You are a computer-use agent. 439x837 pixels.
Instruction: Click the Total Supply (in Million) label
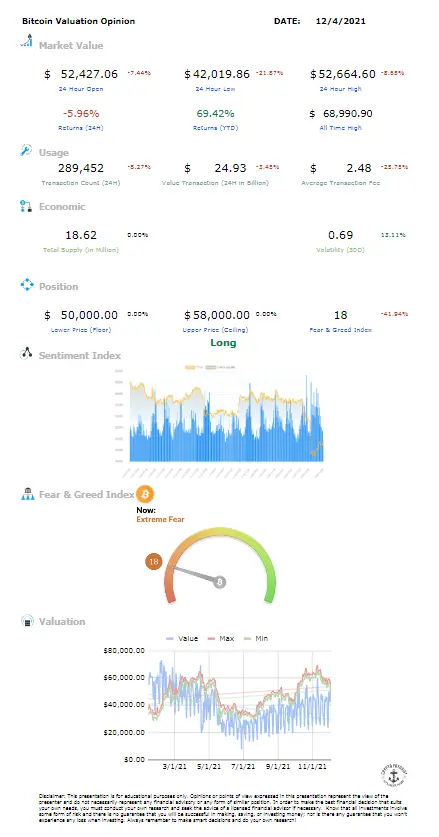click(81, 250)
